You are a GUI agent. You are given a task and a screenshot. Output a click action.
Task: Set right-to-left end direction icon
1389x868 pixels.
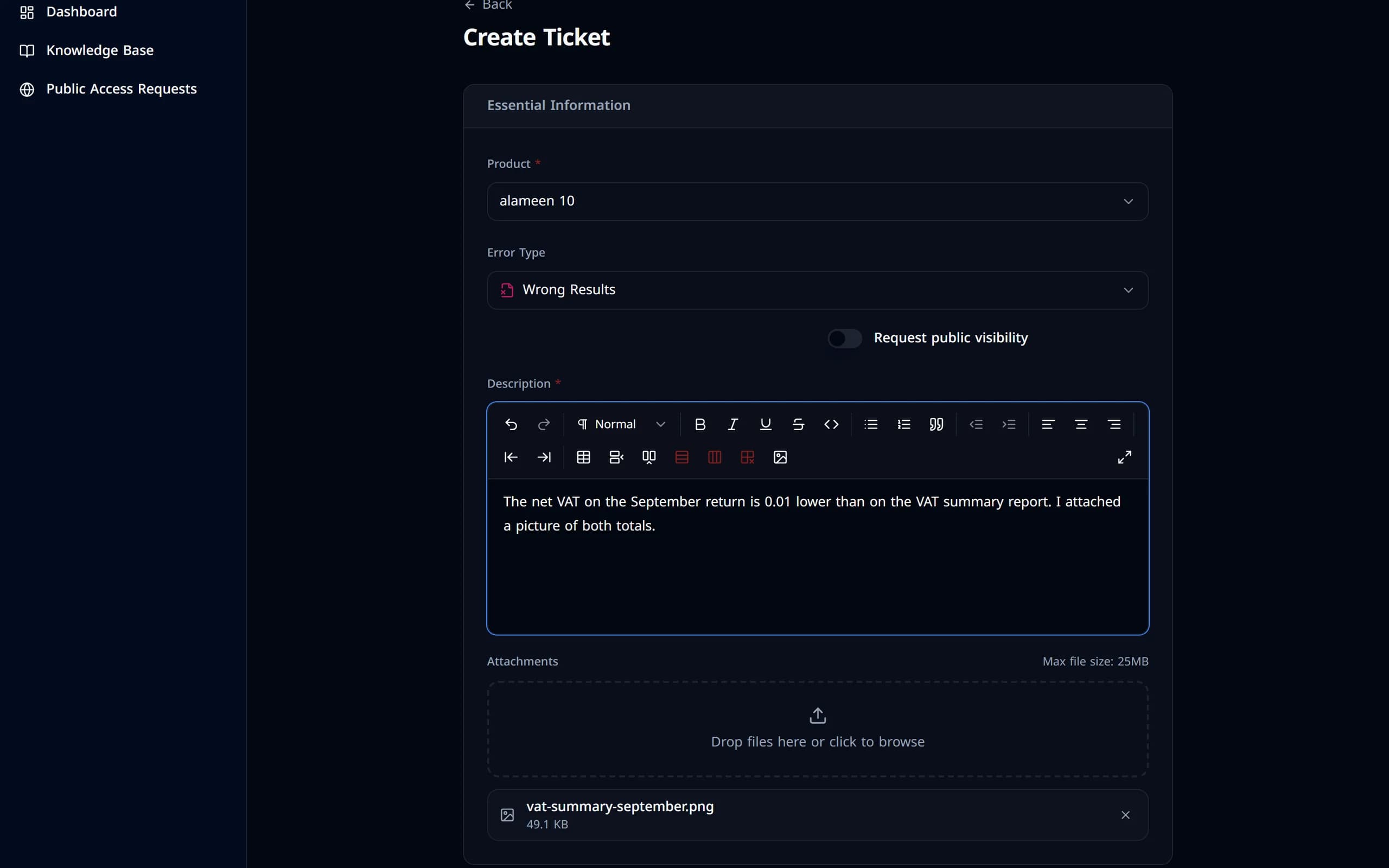click(544, 457)
